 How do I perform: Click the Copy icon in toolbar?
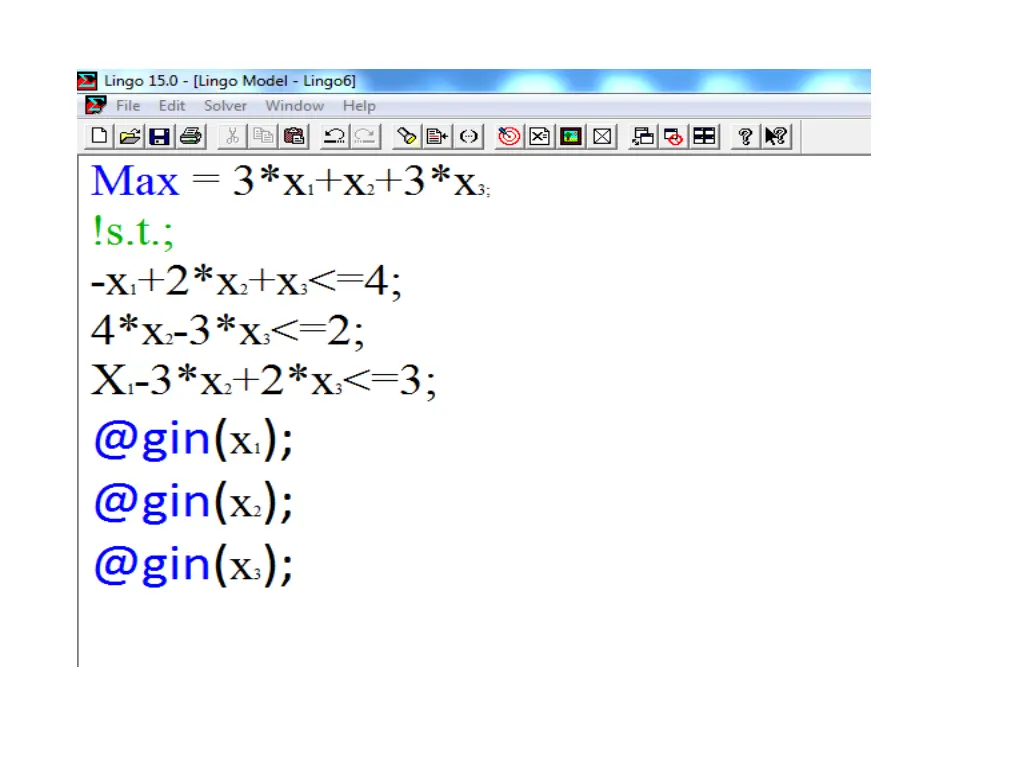click(264, 136)
